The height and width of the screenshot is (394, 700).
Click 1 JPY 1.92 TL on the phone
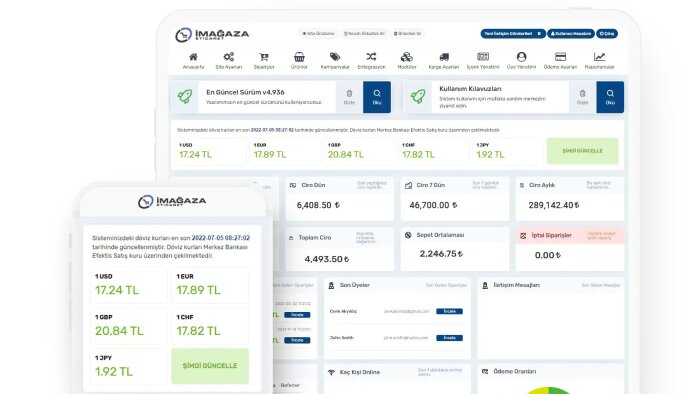[x=129, y=366]
